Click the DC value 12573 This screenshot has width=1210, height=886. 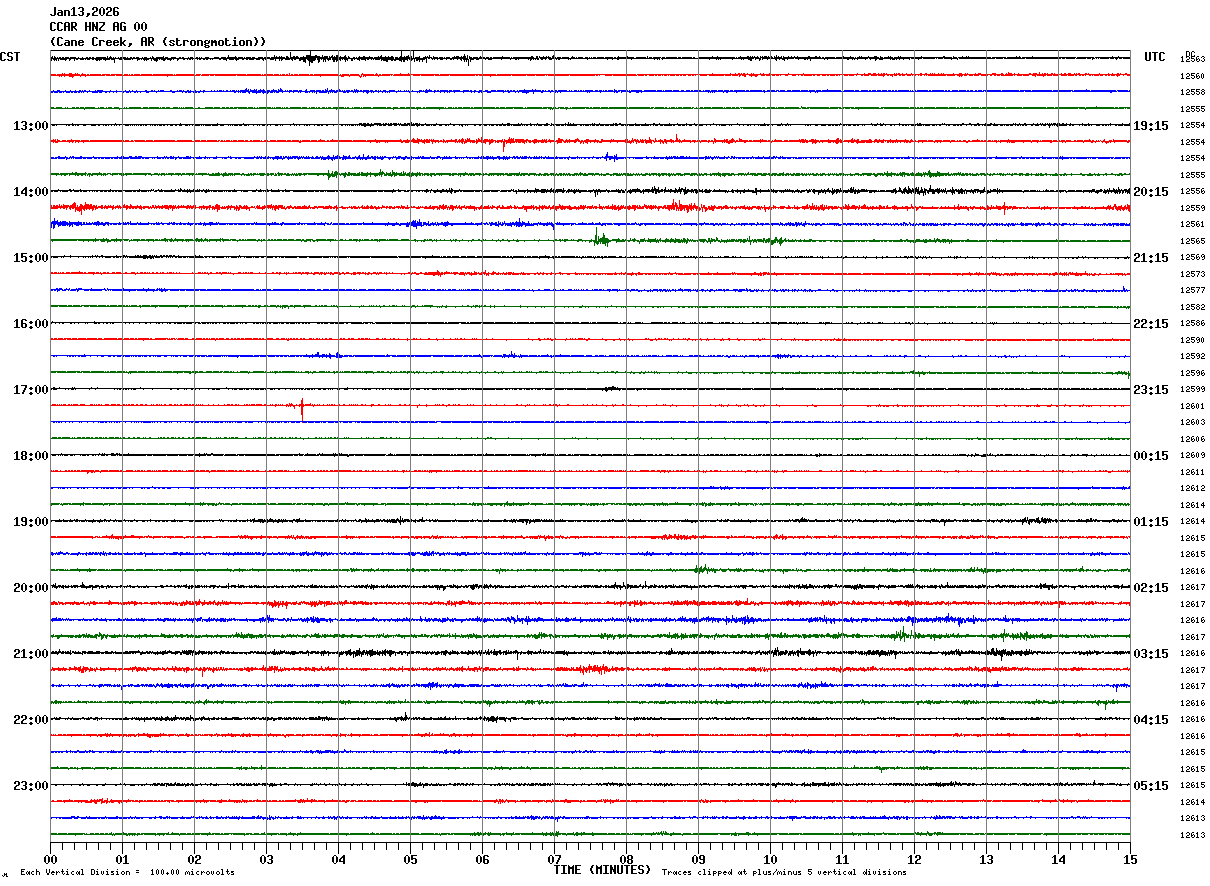point(1193,274)
